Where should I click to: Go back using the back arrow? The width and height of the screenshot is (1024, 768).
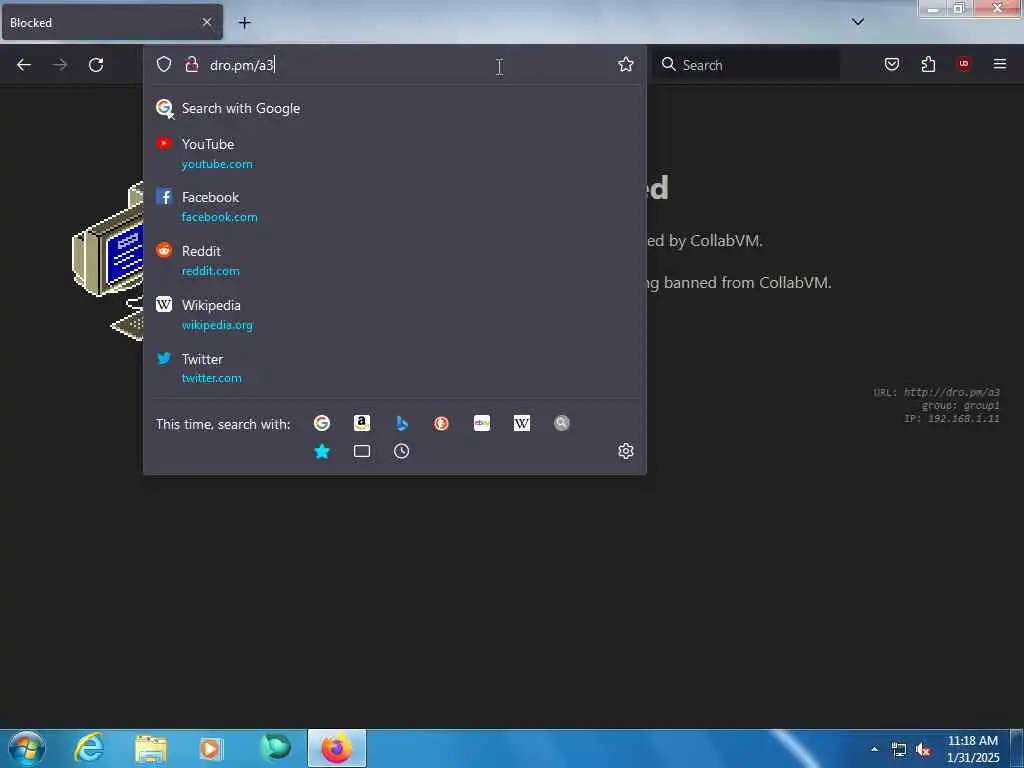point(24,65)
